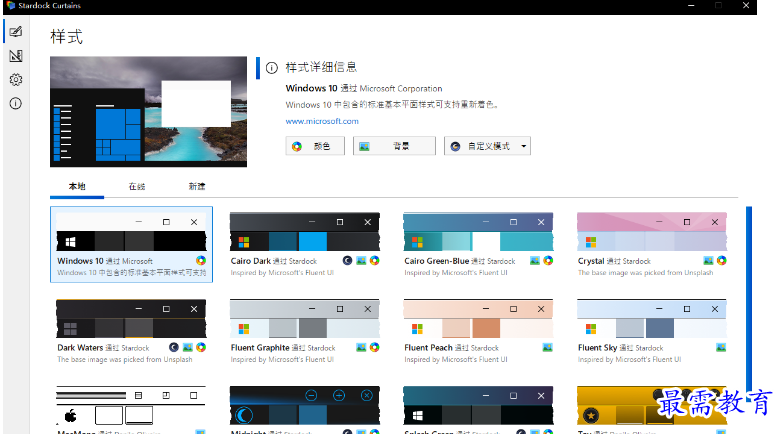Select the Fluent Sky style thumbnail
The height and width of the screenshot is (434, 781).
click(651, 319)
